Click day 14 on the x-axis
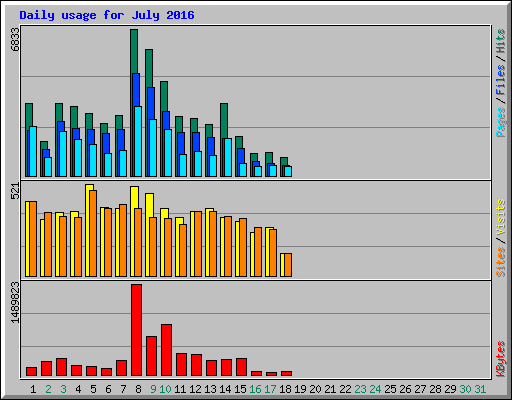This screenshot has width=512, height=400. 225,389
